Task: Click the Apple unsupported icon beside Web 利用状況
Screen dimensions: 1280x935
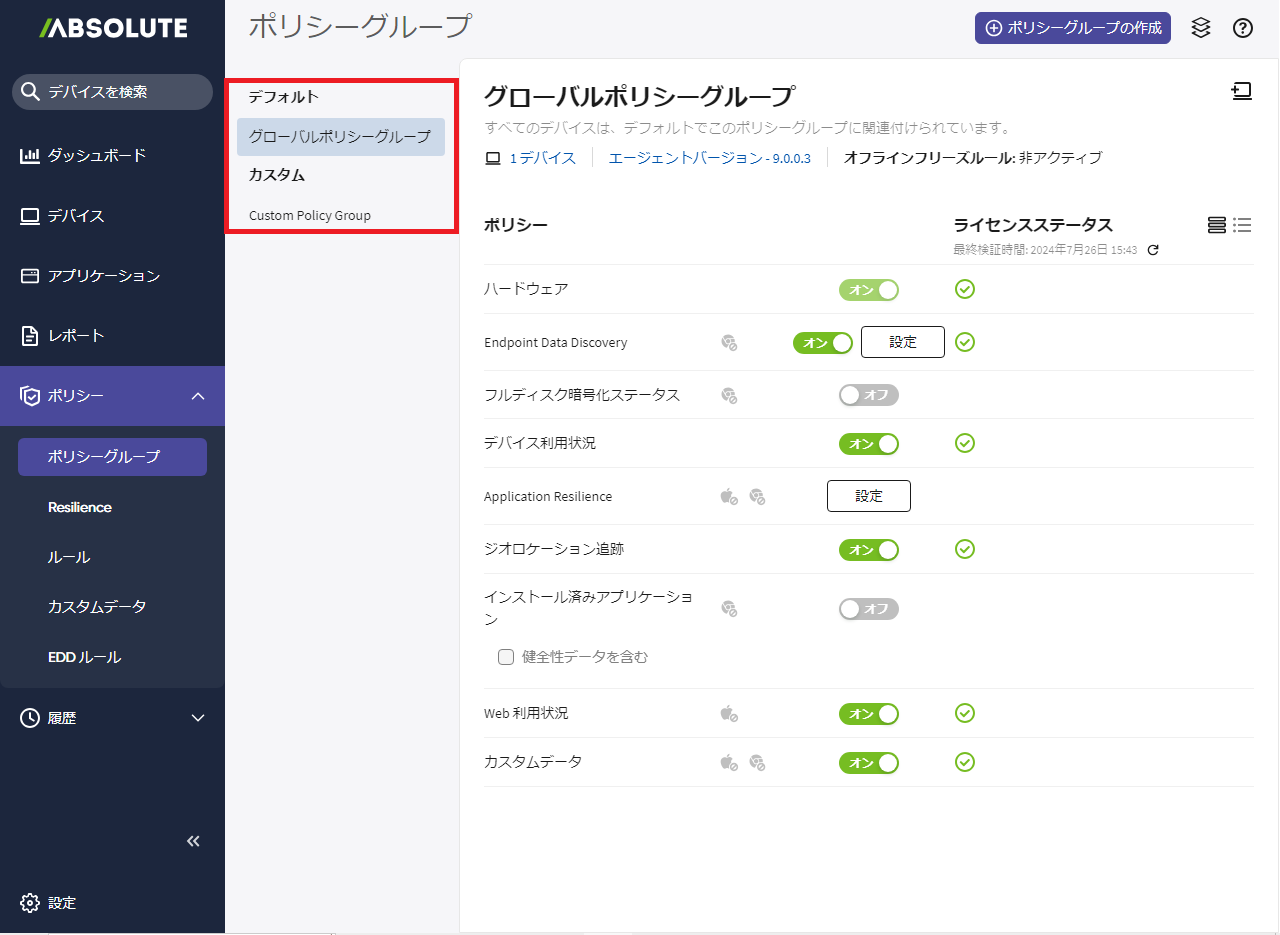Action: (729, 713)
